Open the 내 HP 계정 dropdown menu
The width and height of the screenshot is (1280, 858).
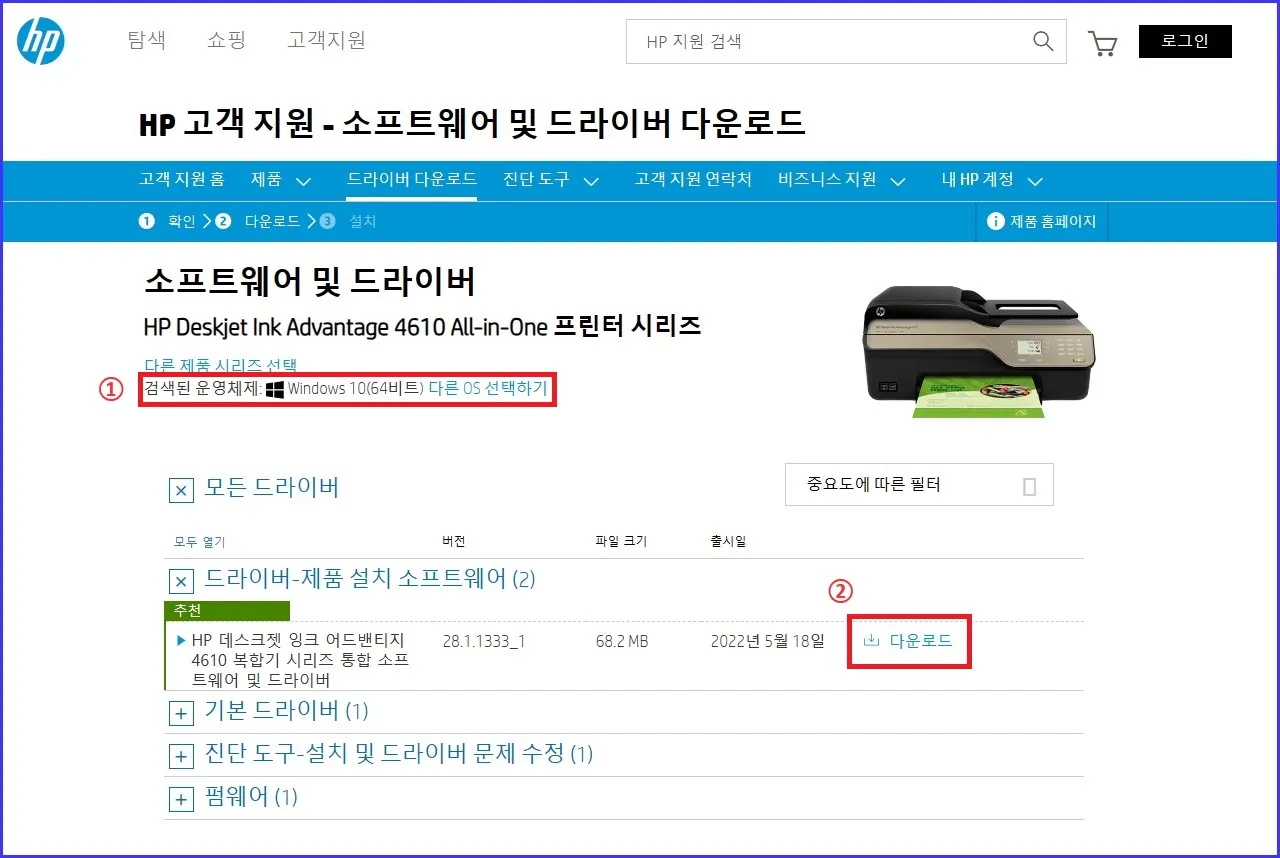(x=992, y=180)
